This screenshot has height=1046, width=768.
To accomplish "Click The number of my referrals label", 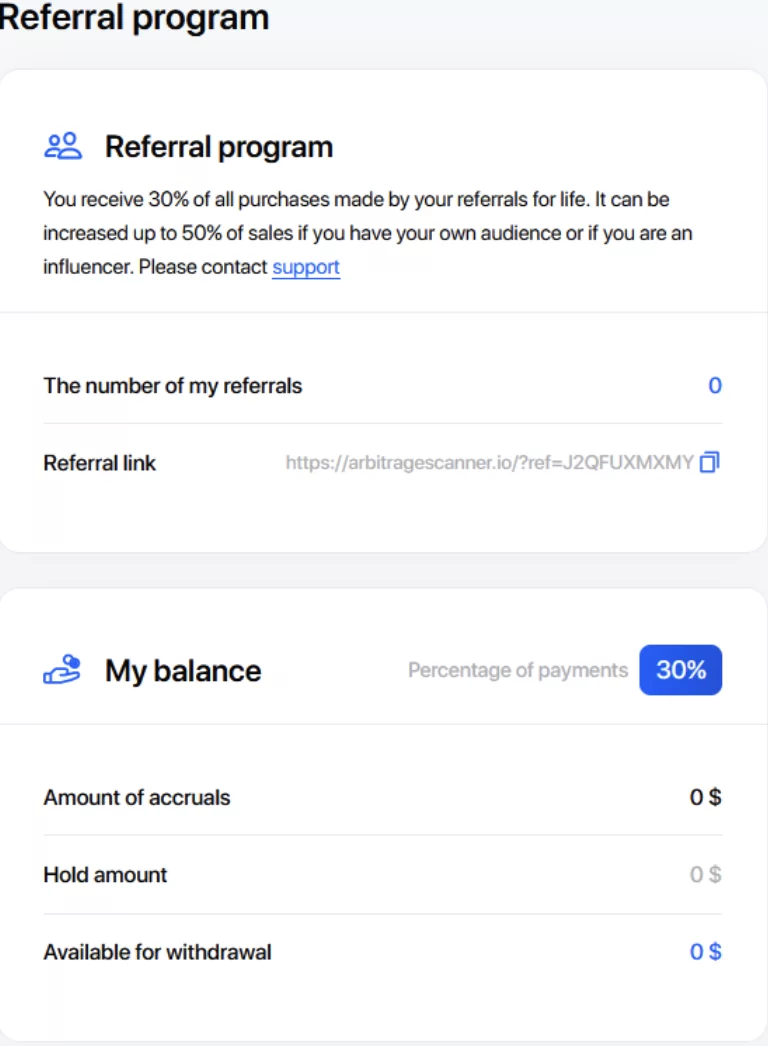I will pyautogui.click(x=173, y=386).
